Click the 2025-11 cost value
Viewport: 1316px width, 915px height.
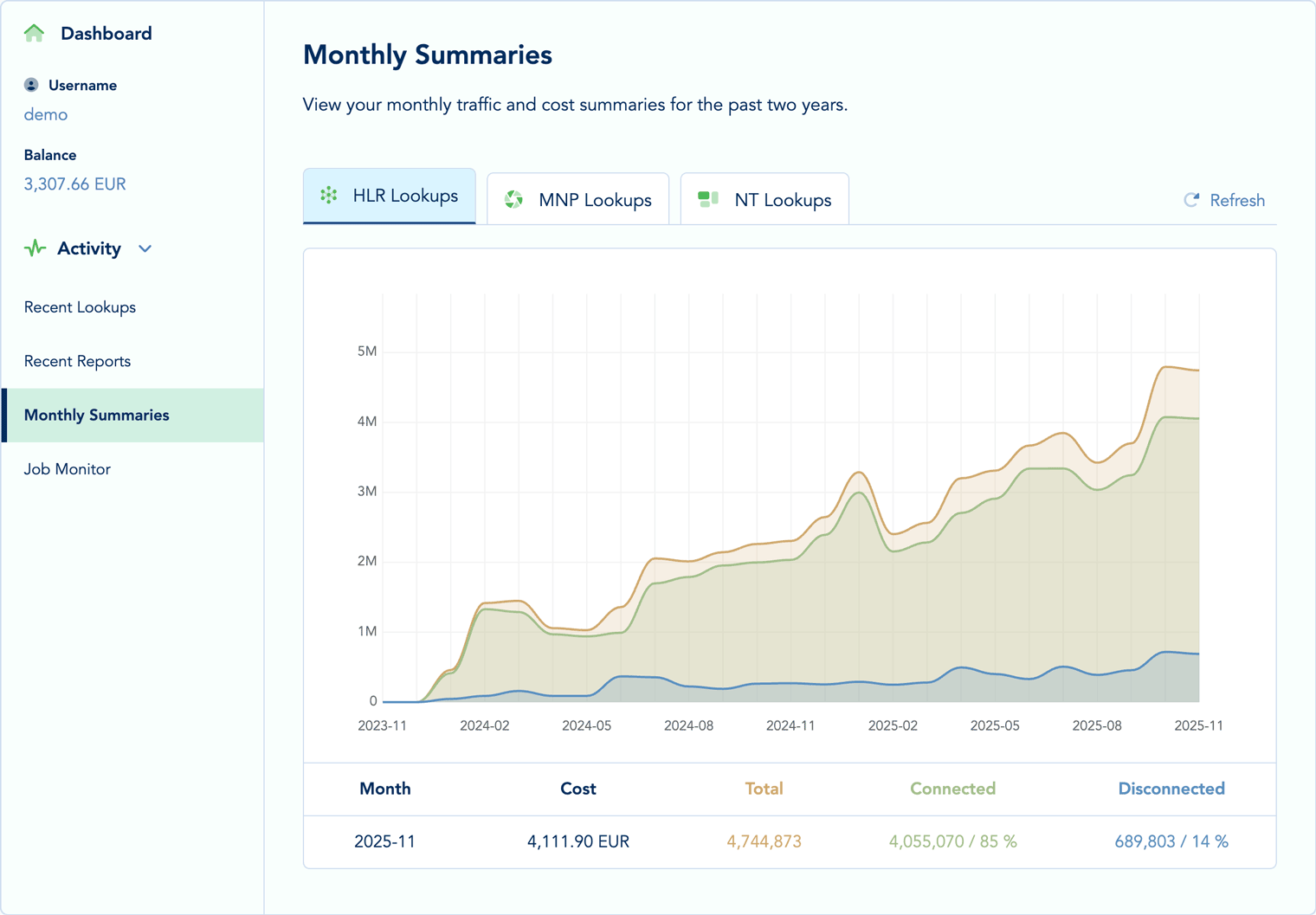click(x=578, y=841)
